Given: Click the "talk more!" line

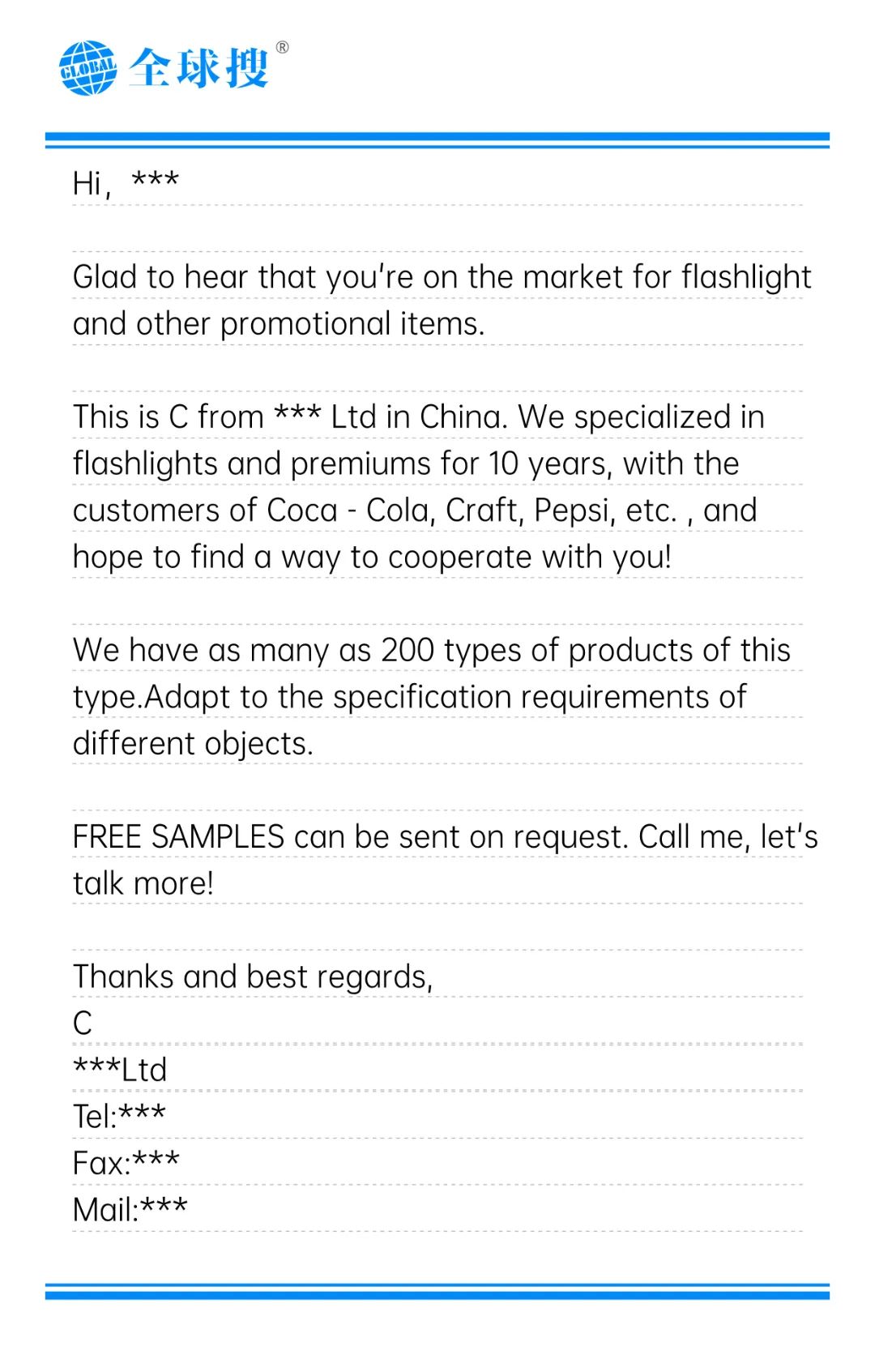Looking at the screenshot, I should point(143,884).
